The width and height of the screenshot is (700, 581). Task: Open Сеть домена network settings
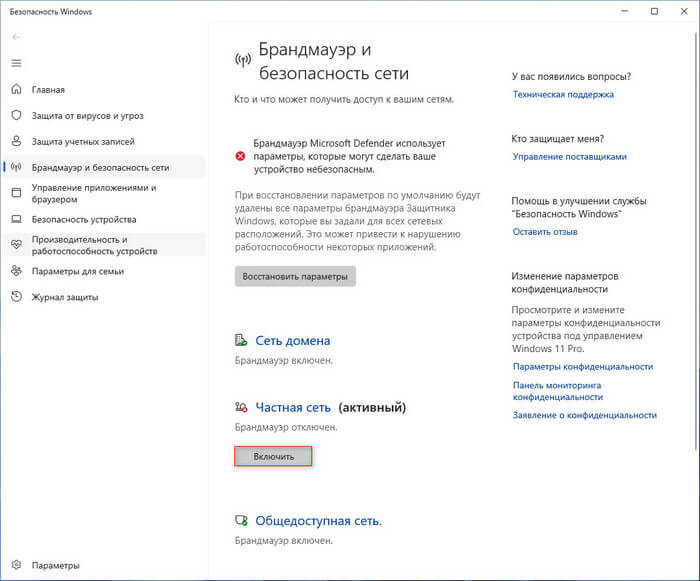coord(292,341)
